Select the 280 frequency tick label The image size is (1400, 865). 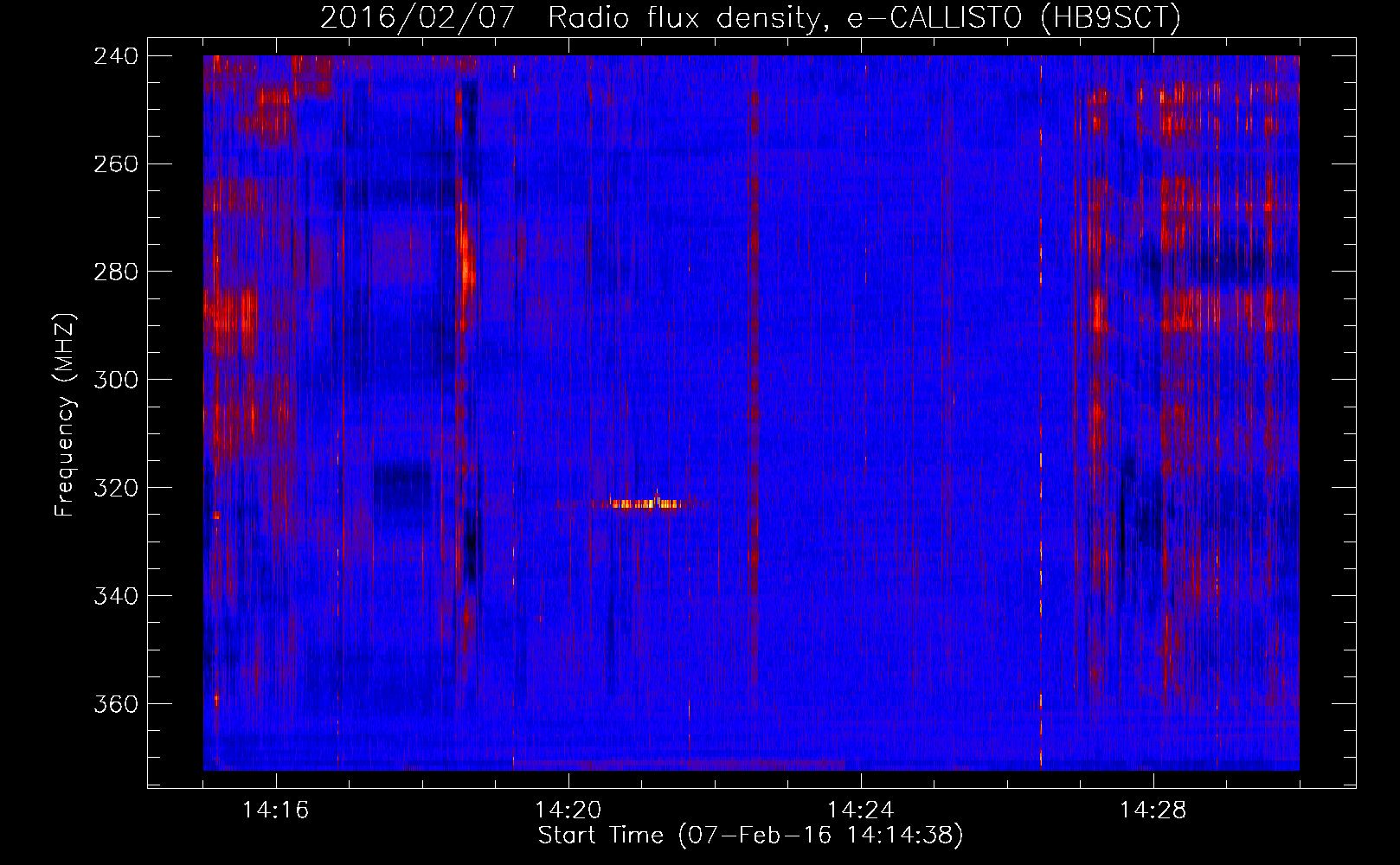(115, 272)
